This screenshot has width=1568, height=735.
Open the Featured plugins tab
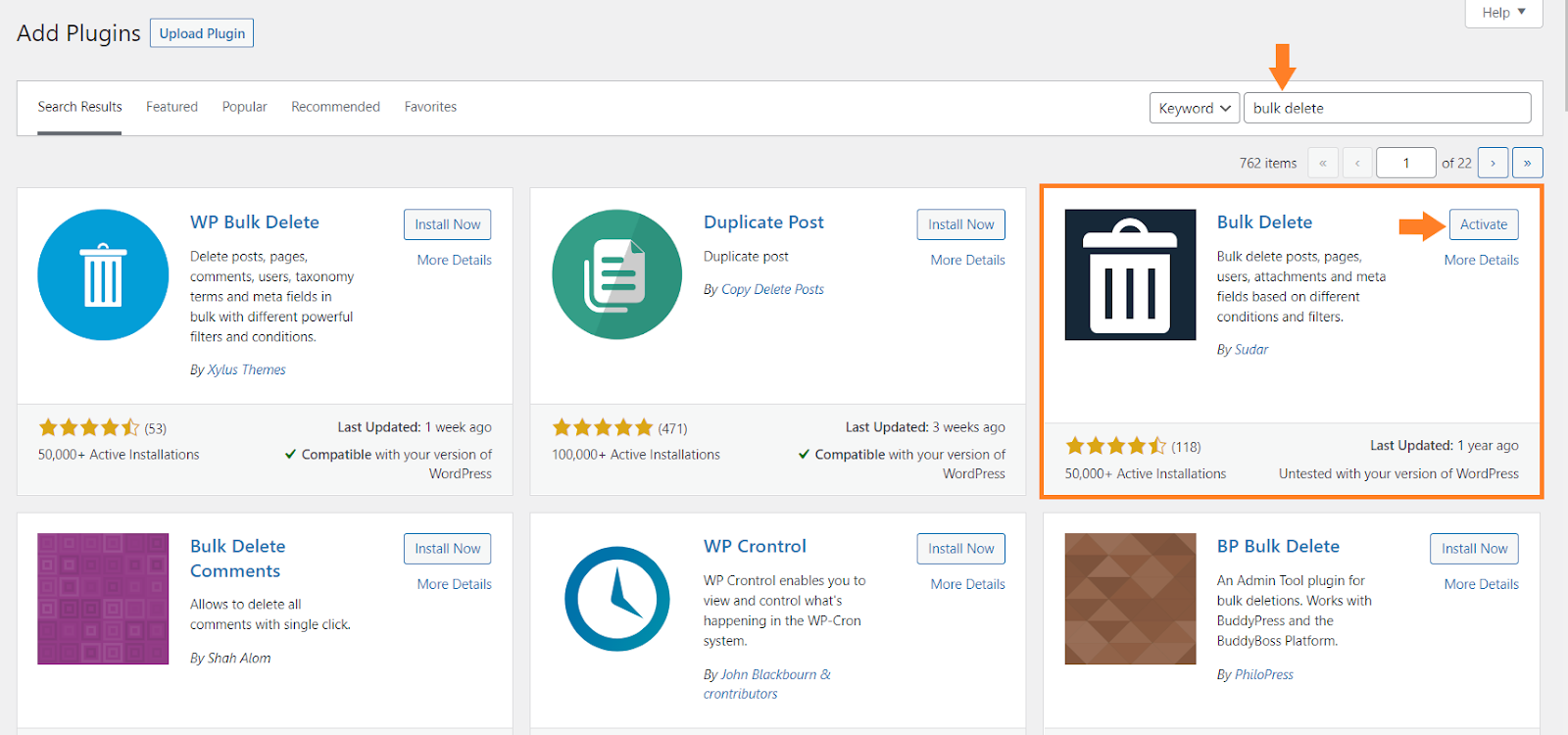171,107
